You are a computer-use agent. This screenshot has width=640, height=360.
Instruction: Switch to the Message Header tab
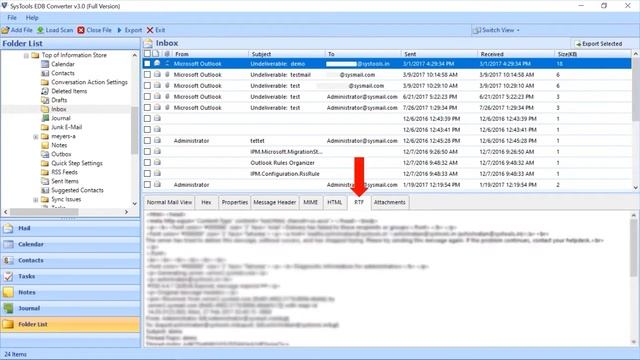pos(275,202)
